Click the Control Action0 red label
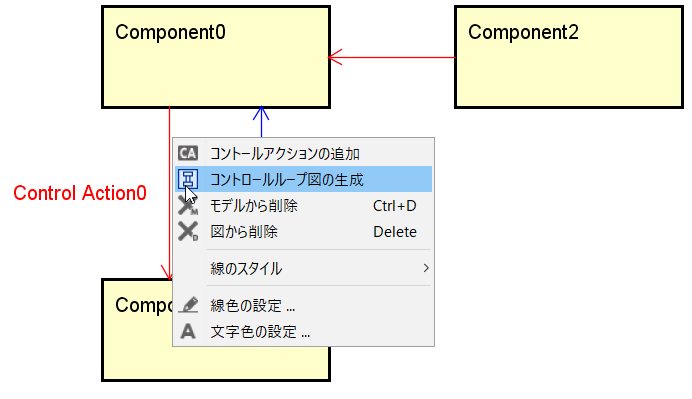 tap(80, 193)
